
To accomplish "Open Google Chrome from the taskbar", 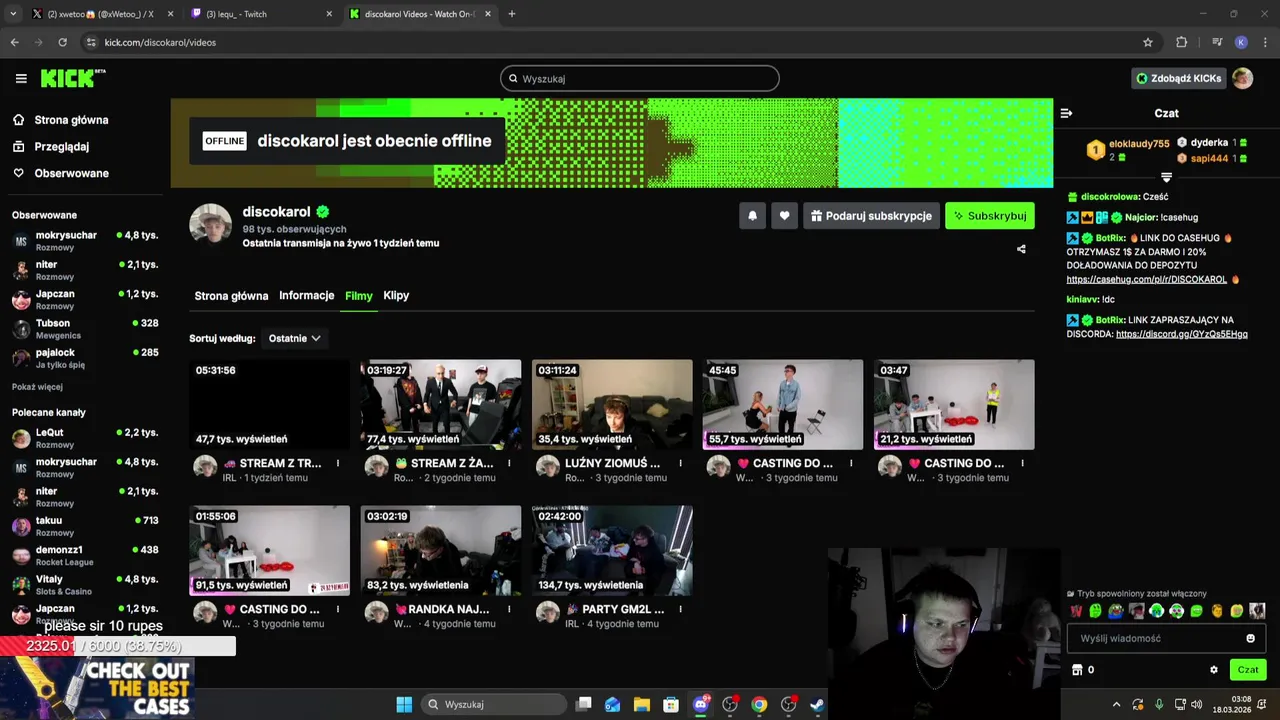I will 759,704.
